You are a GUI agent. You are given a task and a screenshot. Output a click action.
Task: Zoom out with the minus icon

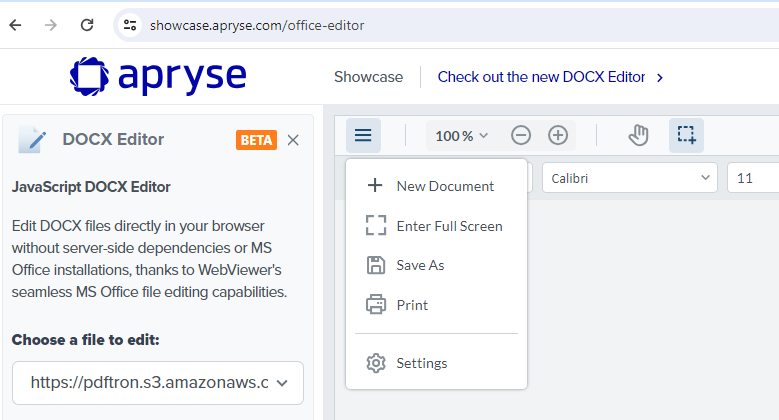521,135
